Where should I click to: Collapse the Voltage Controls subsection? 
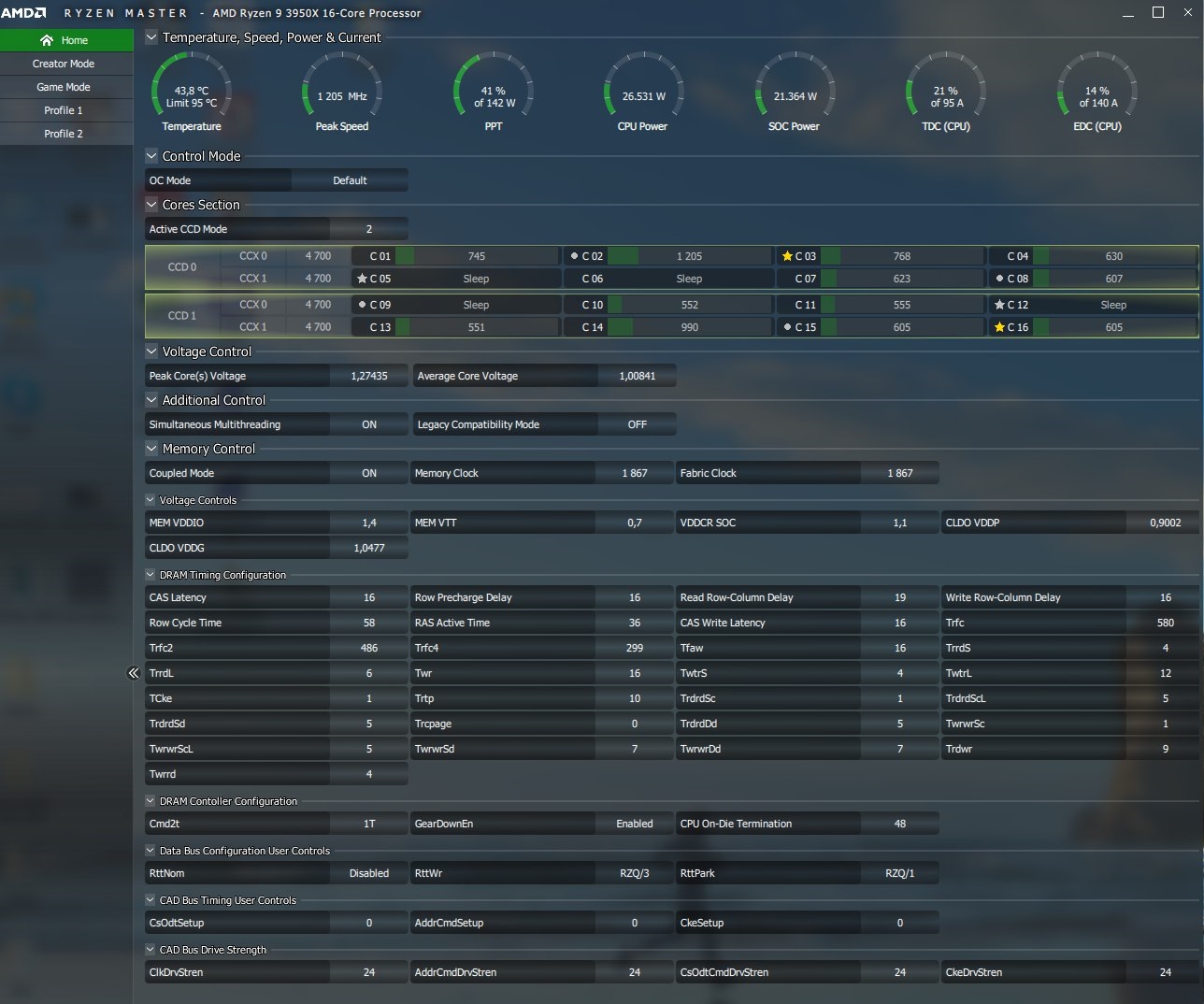click(150, 500)
